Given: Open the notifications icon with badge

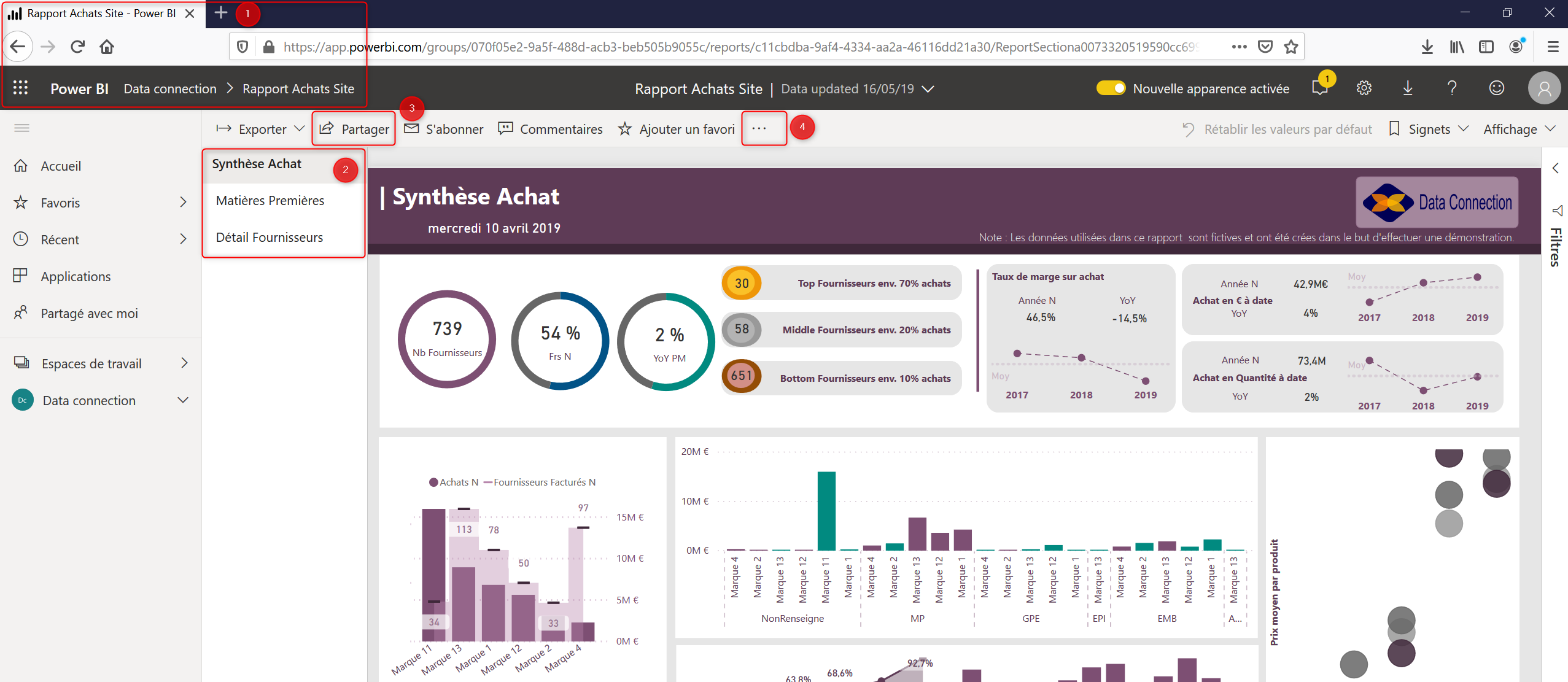Looking at the screenshot, I should point(1319,87).
